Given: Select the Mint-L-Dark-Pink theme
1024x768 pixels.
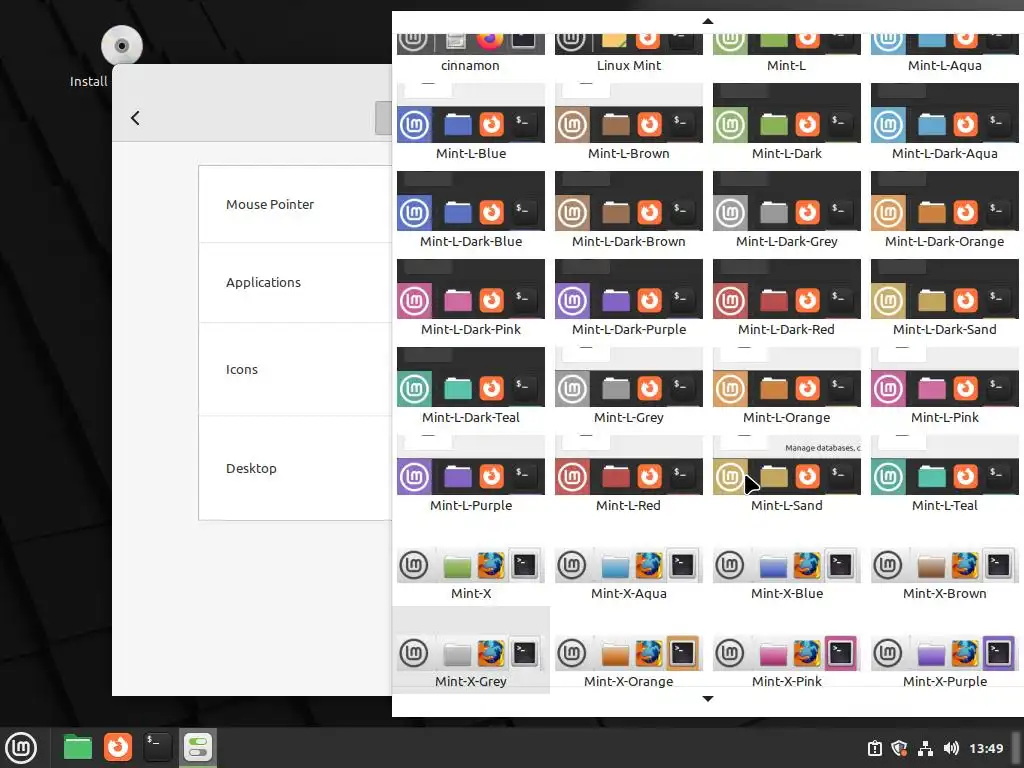Looking at the screenshot, I should (x=470, y=298).
